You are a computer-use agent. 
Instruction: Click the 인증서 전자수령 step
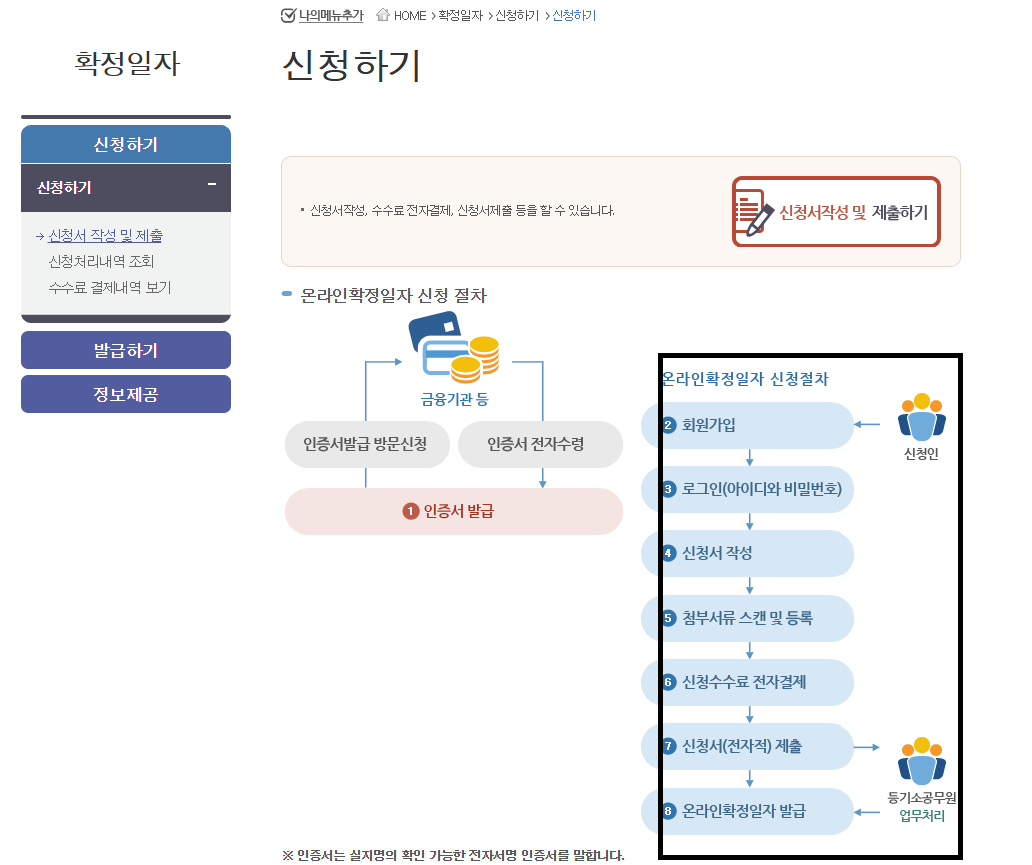click(x=540, y=444)
